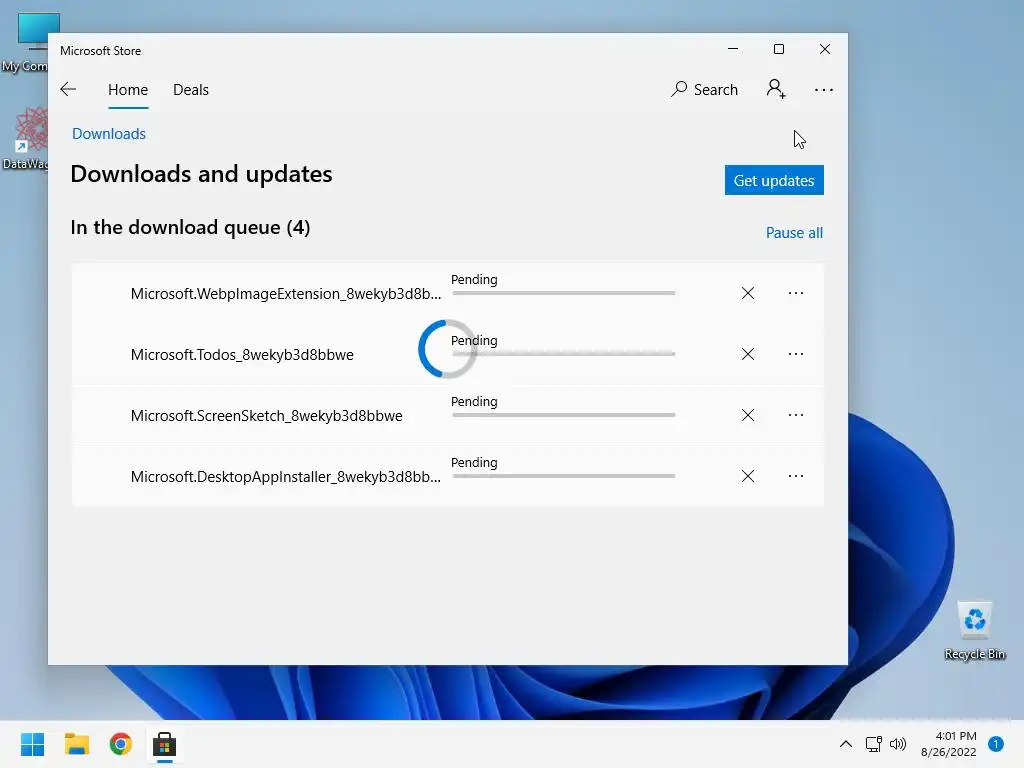
Task: Cancel the DesktopAppInstaller download
Action: pyautogui.click(x=748, y=476)
